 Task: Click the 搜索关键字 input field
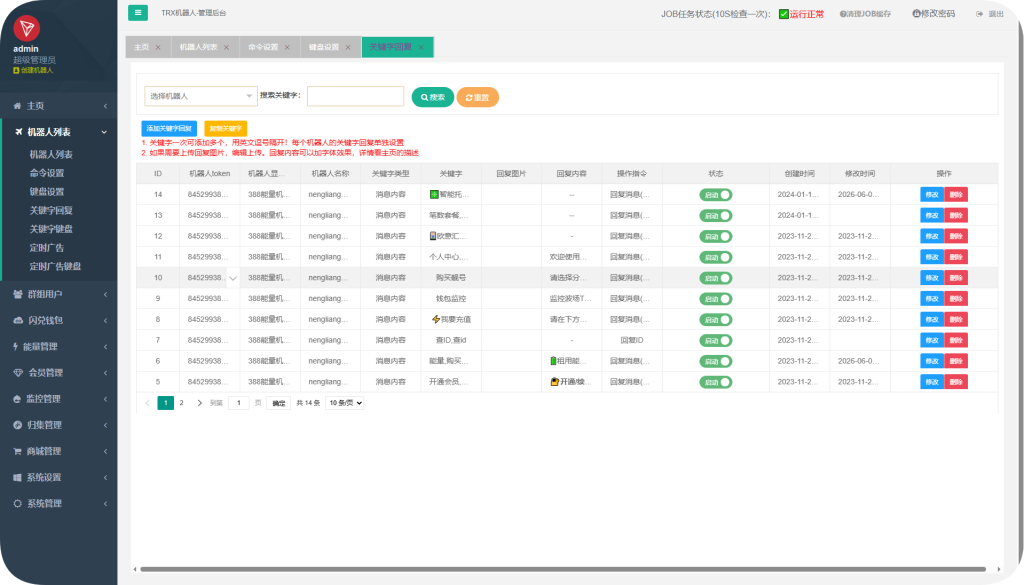coord(355,96)
